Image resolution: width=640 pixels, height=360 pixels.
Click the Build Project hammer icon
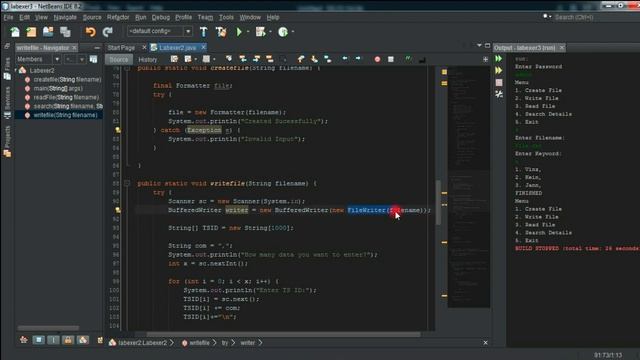[203, 32]
